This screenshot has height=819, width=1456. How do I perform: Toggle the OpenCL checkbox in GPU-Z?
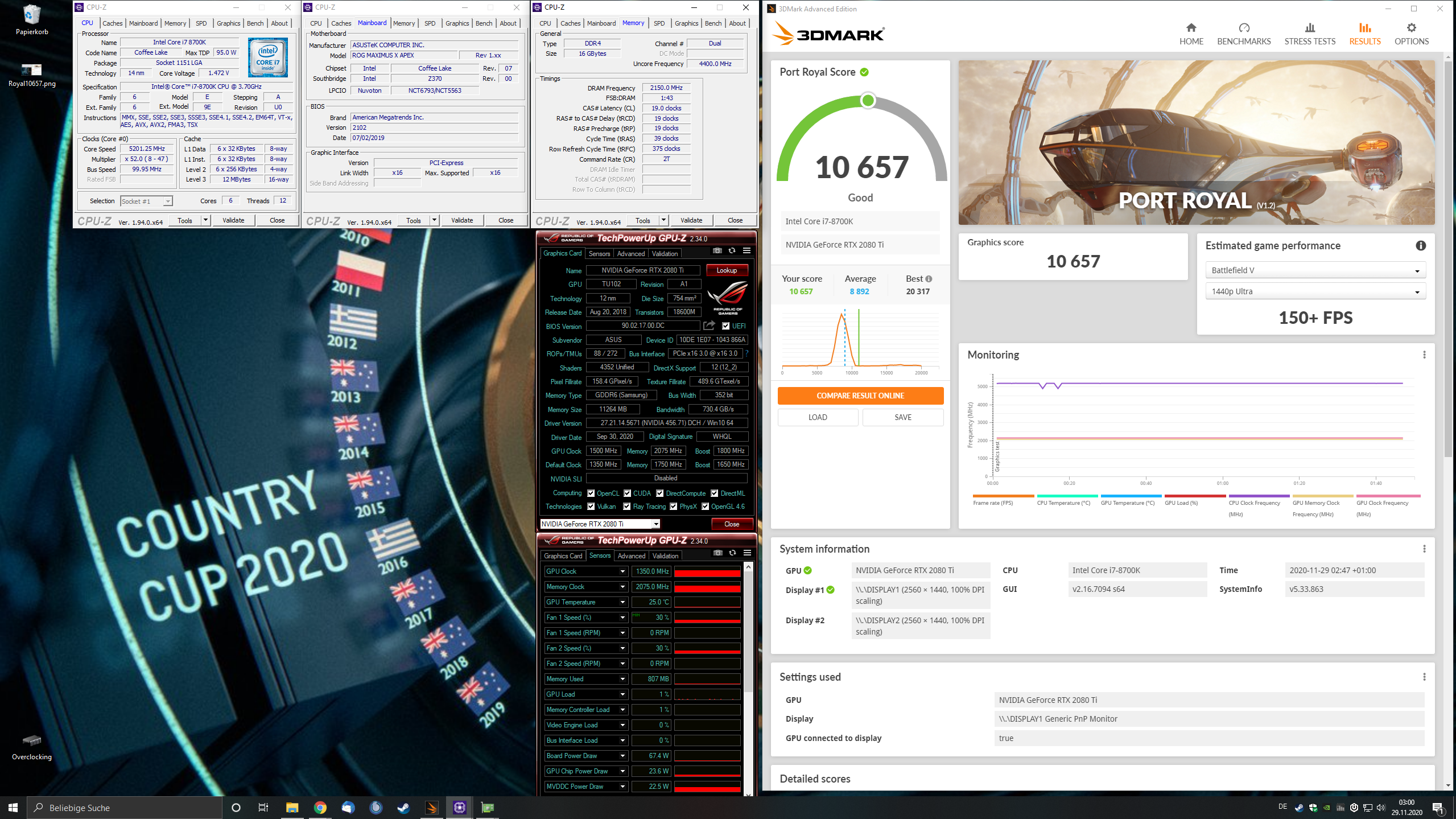tap(591, 493)
